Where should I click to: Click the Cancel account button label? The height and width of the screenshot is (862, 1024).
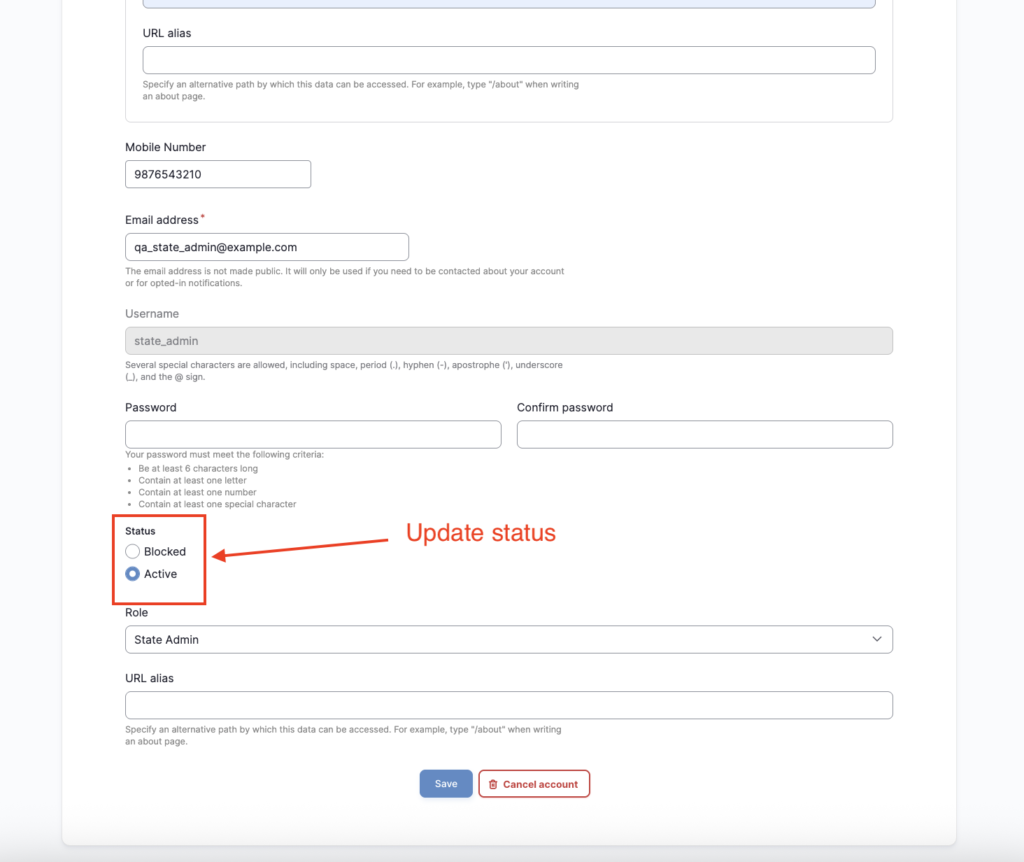[540, 784]
